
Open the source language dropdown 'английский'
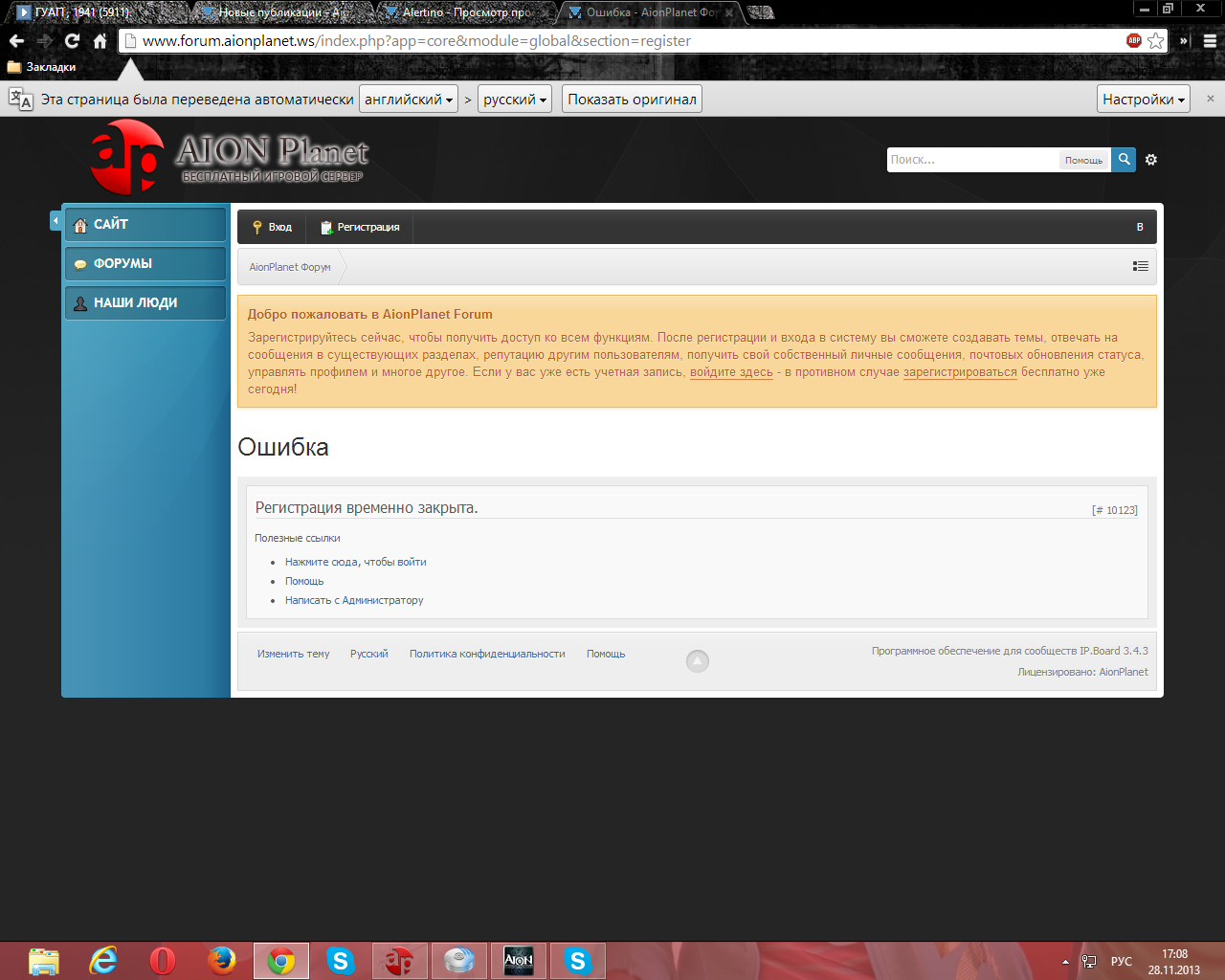click(409, 100)
